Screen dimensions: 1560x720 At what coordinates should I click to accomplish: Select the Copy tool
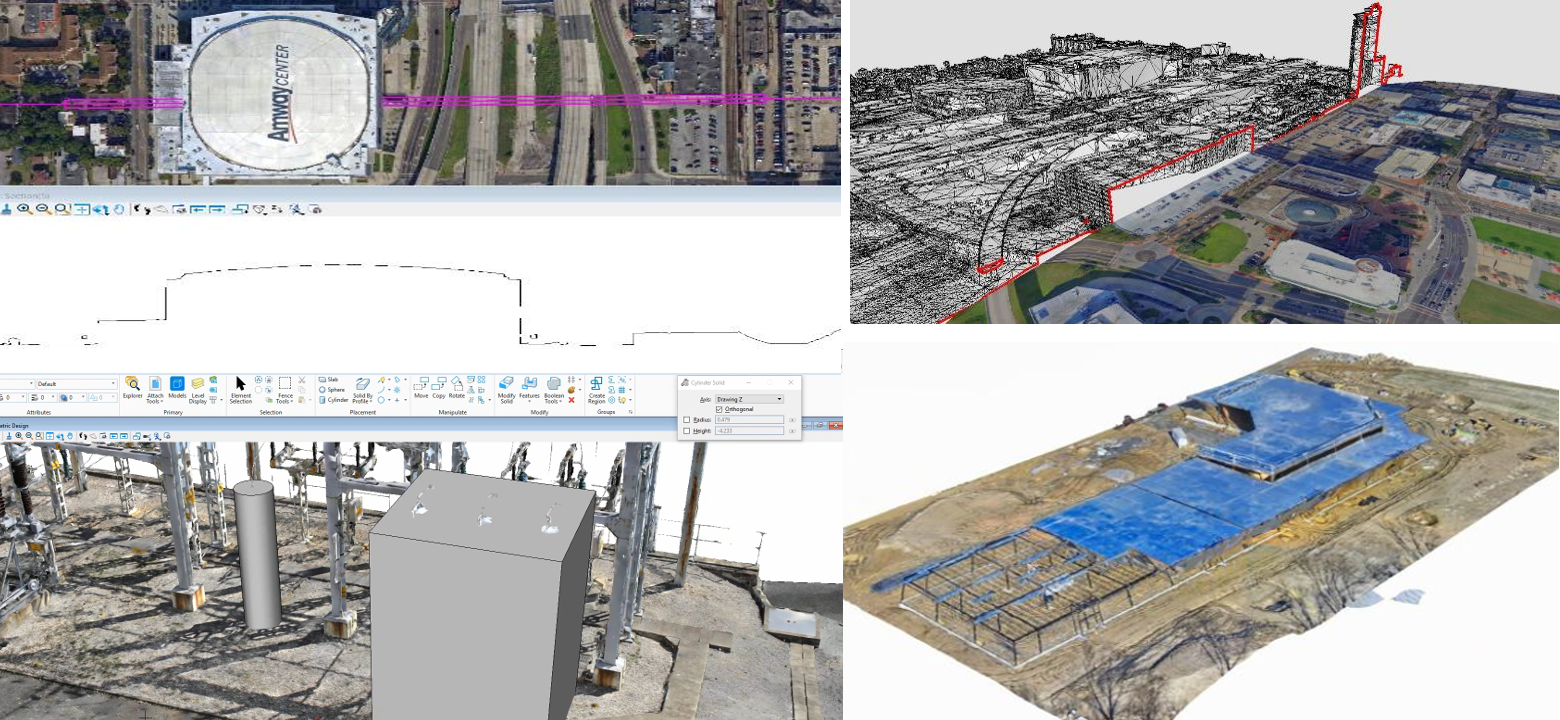coord(439,388)
